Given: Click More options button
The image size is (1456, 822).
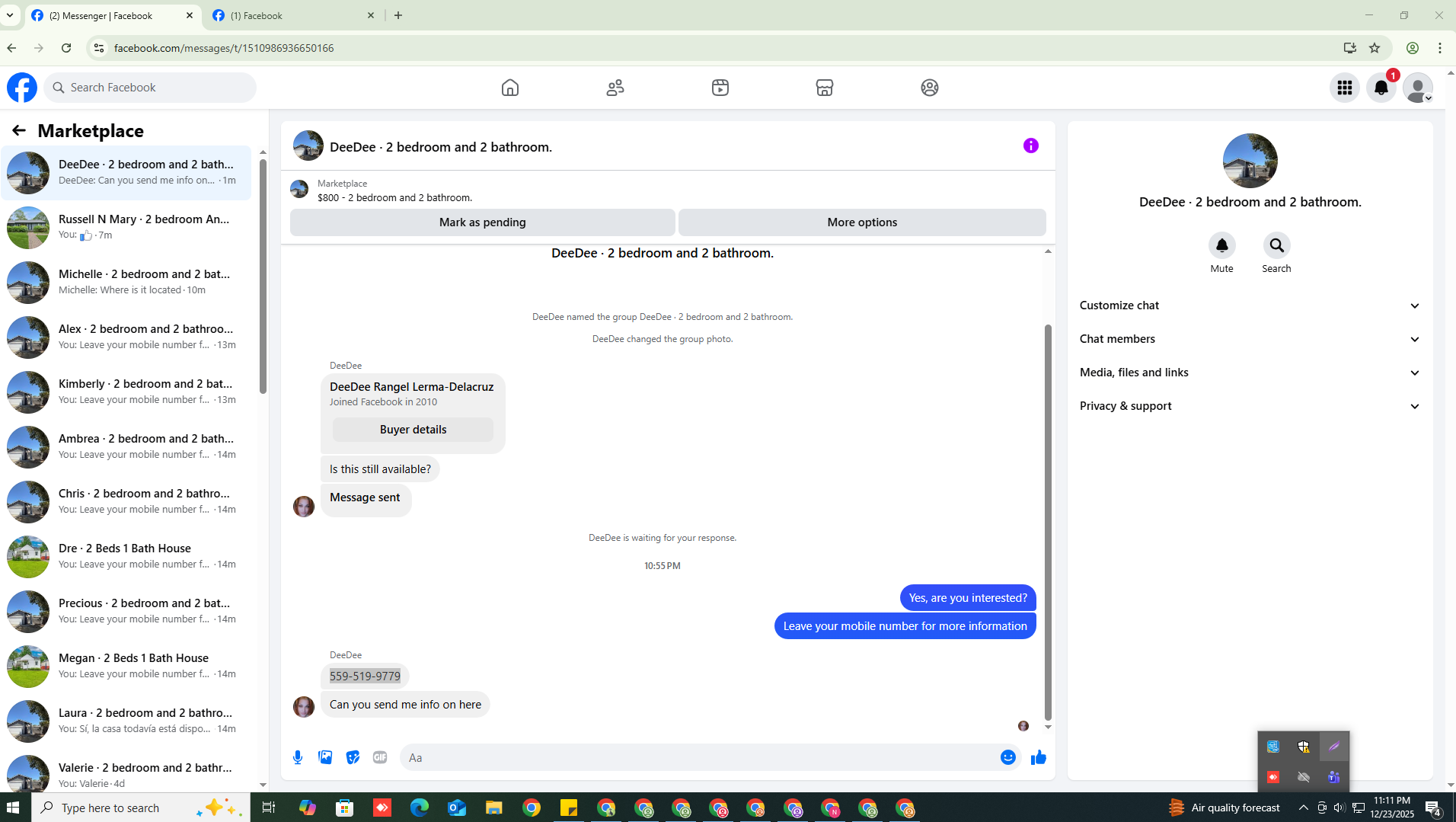Looking at the screenshot, I should [862, 222].
